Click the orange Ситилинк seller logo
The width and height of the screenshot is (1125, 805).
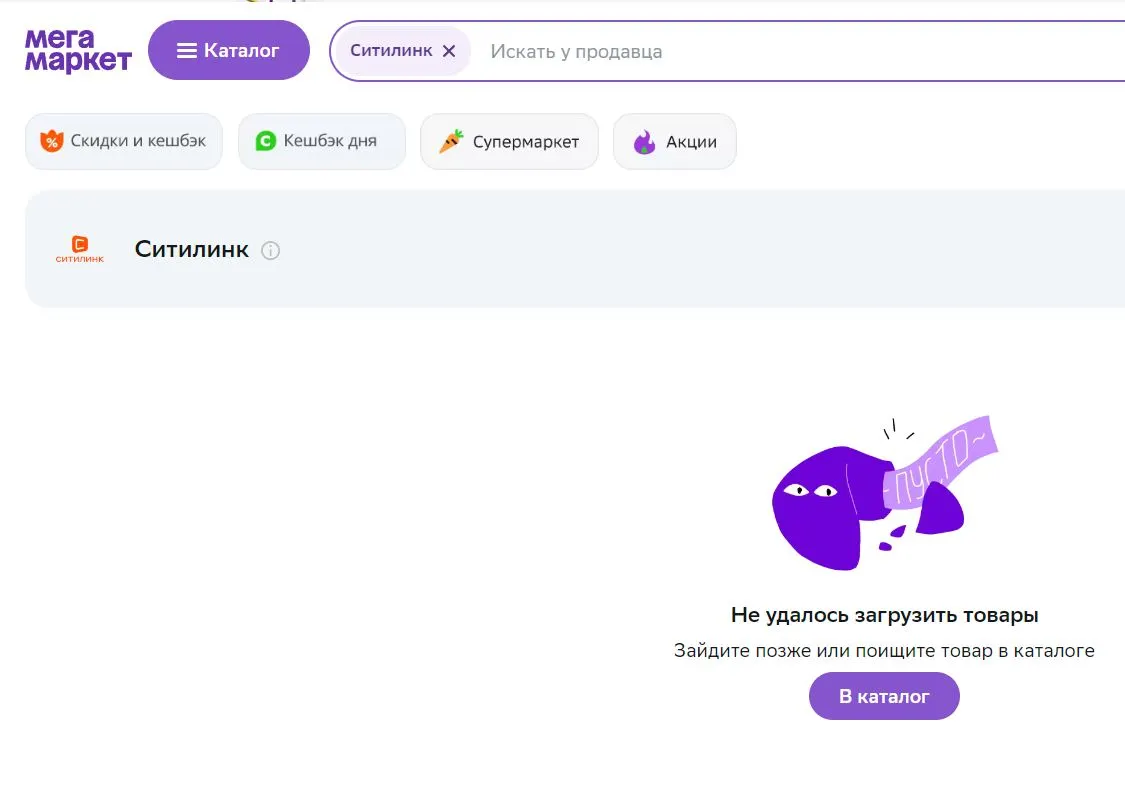80,249
